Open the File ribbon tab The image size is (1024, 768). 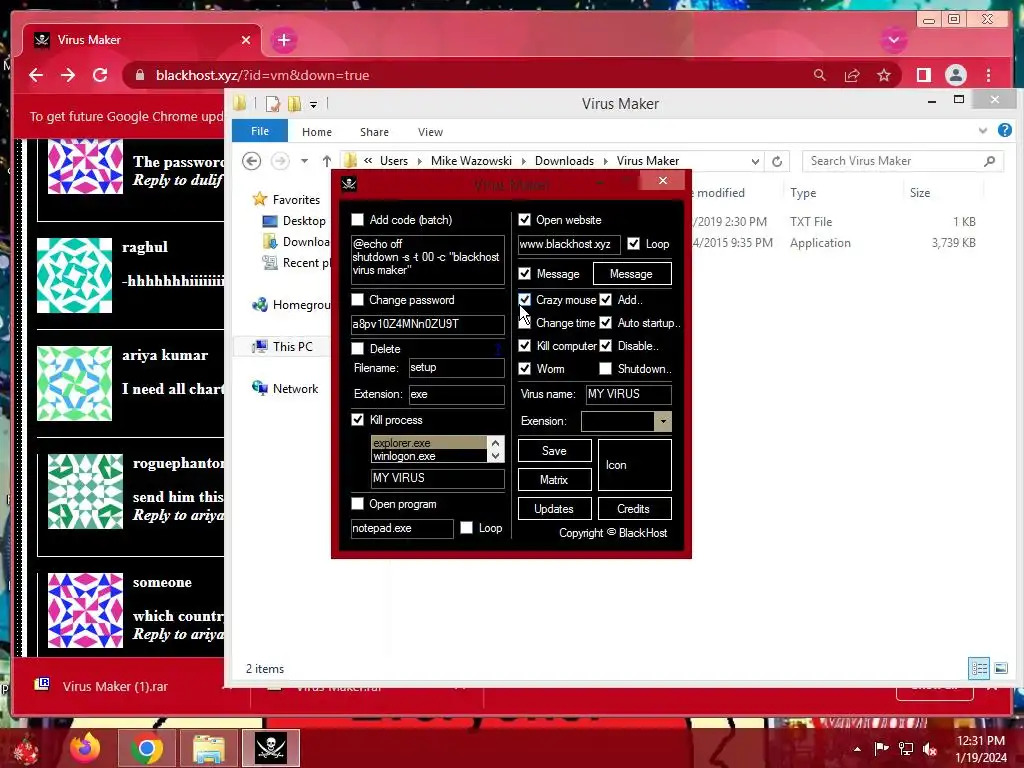click(260, 131)
